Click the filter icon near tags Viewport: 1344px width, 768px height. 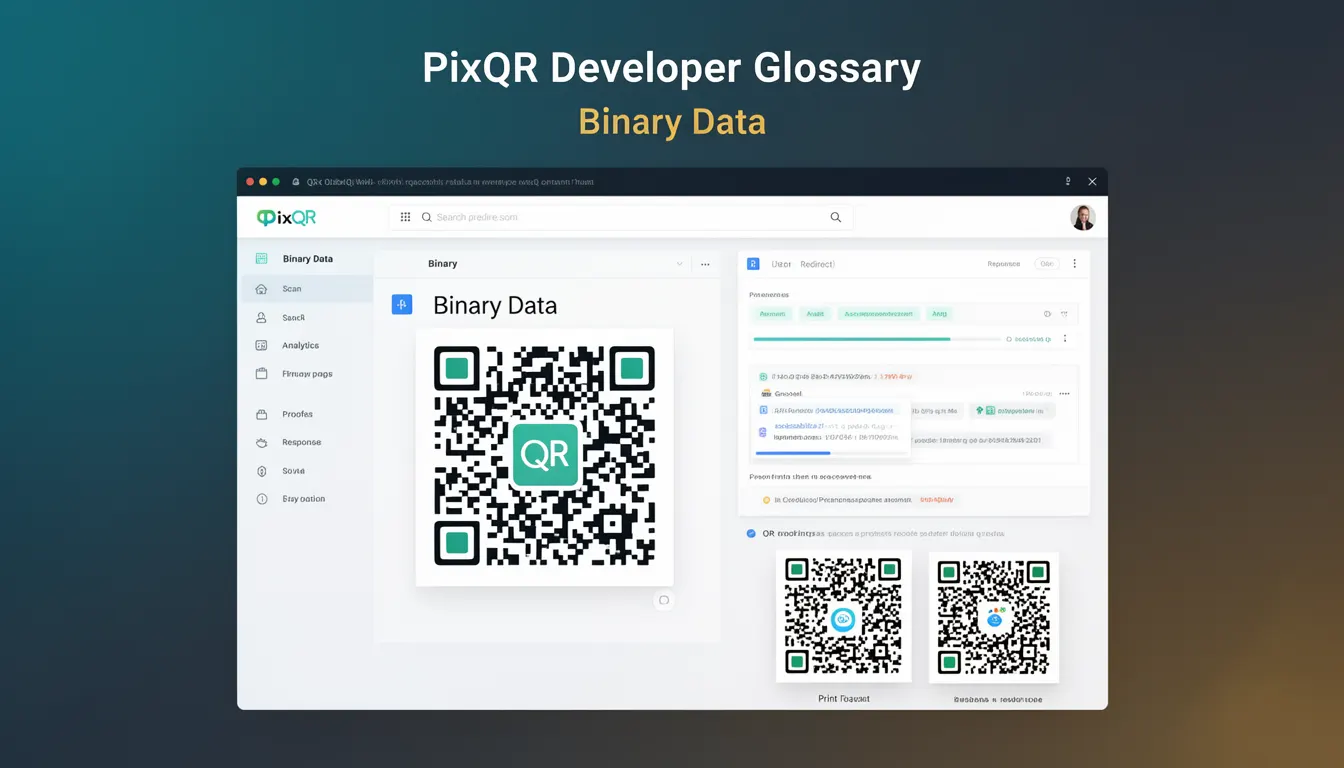point(1064,314)
